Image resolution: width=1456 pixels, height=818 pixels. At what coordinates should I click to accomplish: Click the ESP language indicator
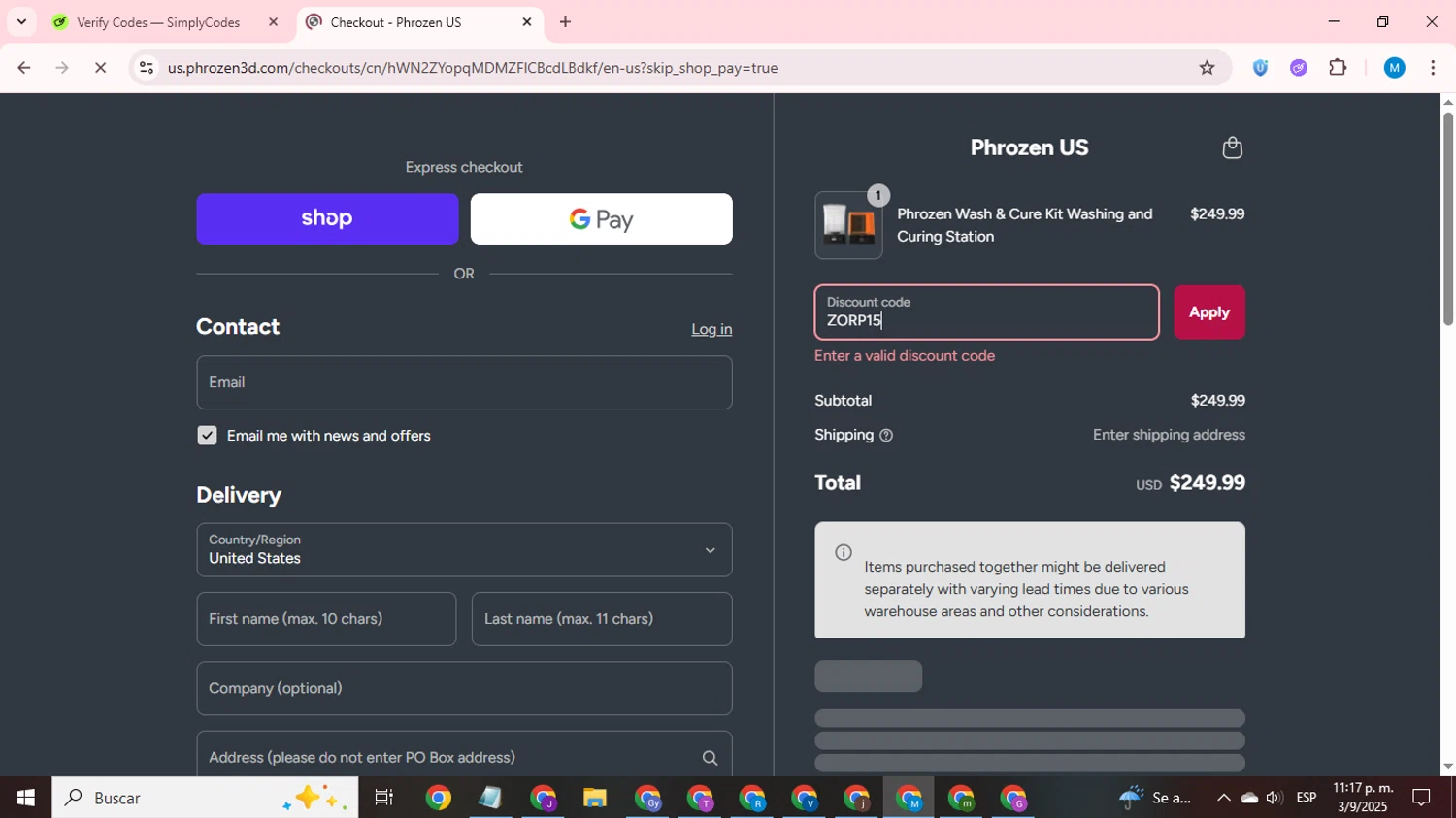click(1307, 798)
